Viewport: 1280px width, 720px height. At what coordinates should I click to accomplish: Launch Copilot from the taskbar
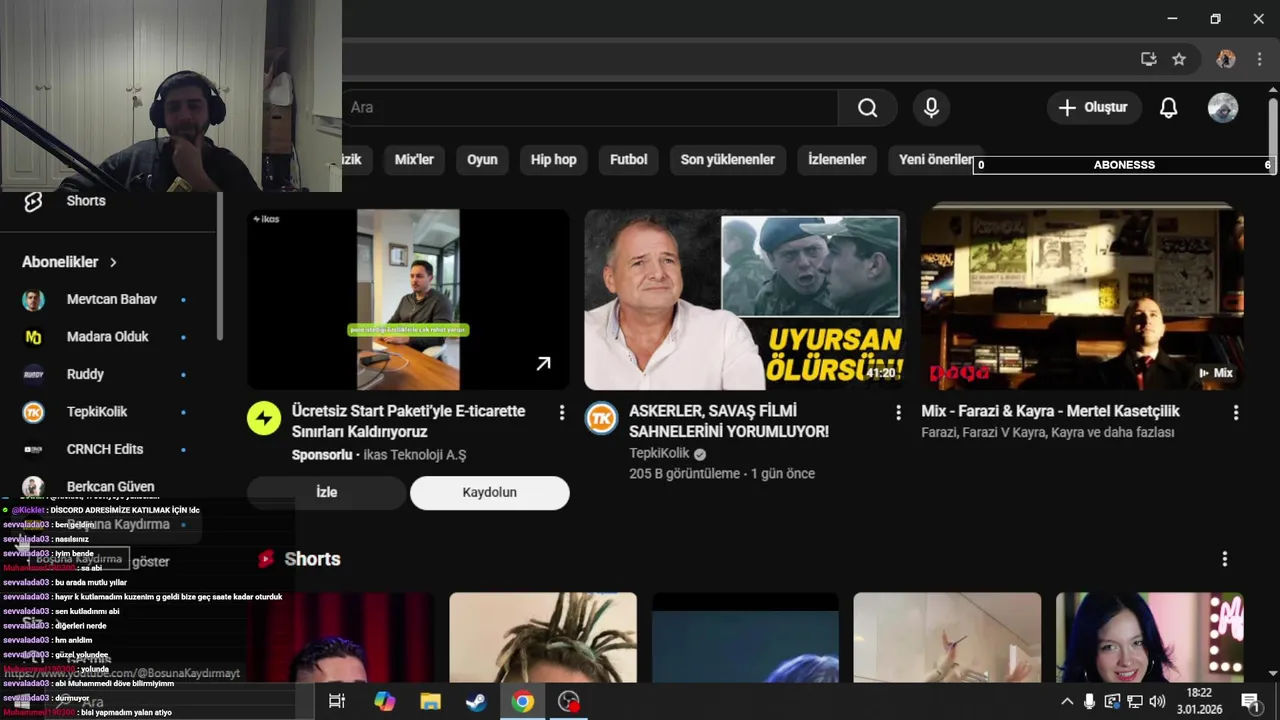384,702
